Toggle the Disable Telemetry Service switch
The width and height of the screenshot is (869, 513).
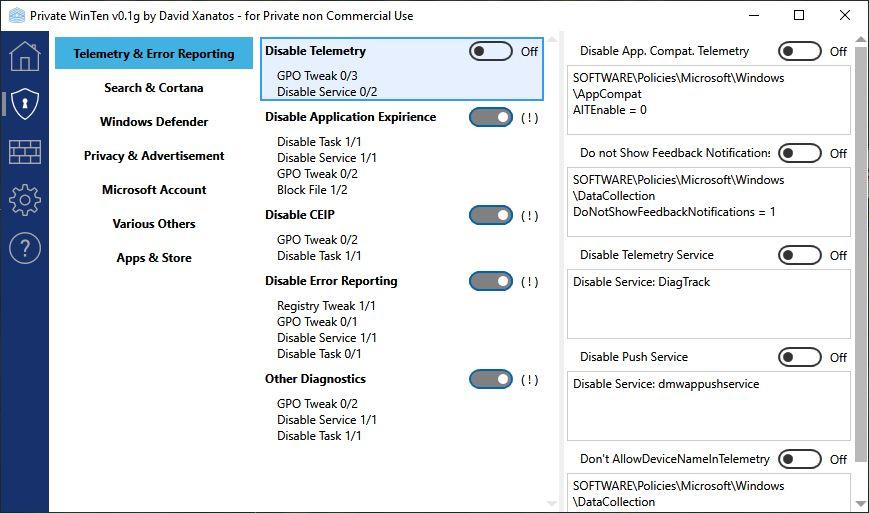pyautogui.click(x=799, y=255)
